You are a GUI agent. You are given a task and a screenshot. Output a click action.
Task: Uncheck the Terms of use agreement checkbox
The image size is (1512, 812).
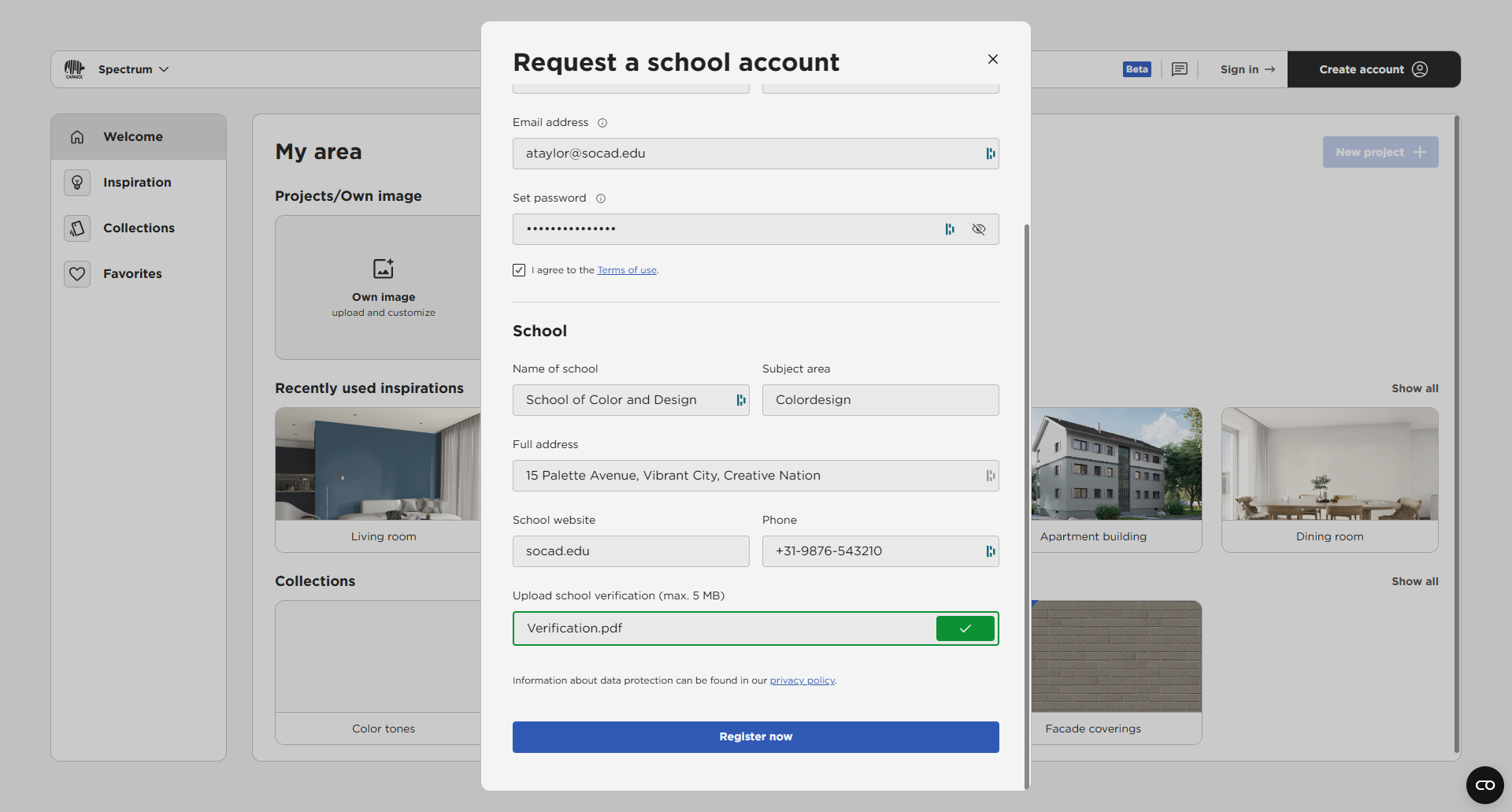pyautogui.click(x=518, y=269)
